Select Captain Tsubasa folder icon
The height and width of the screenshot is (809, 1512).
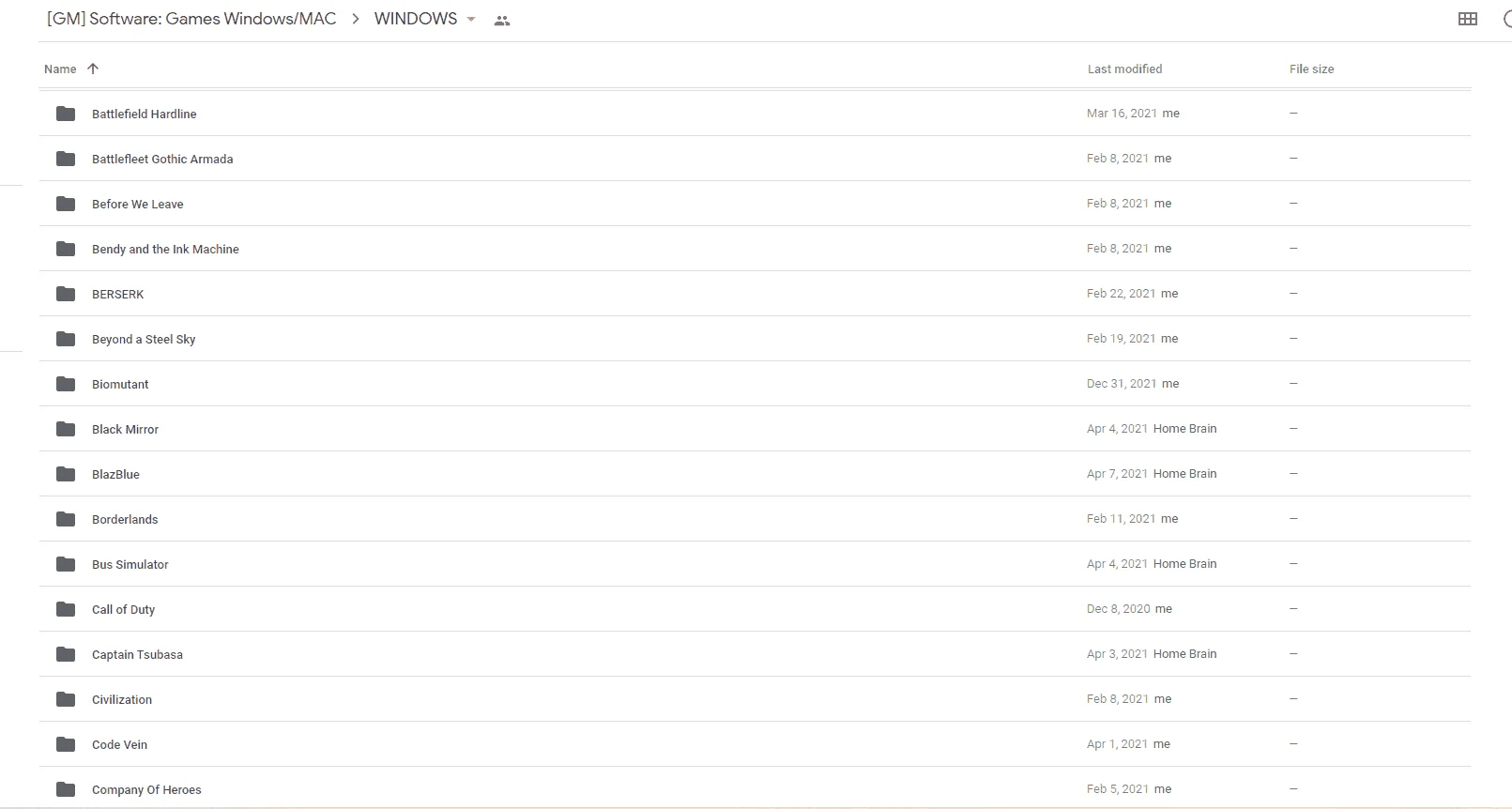click(66, 654)
